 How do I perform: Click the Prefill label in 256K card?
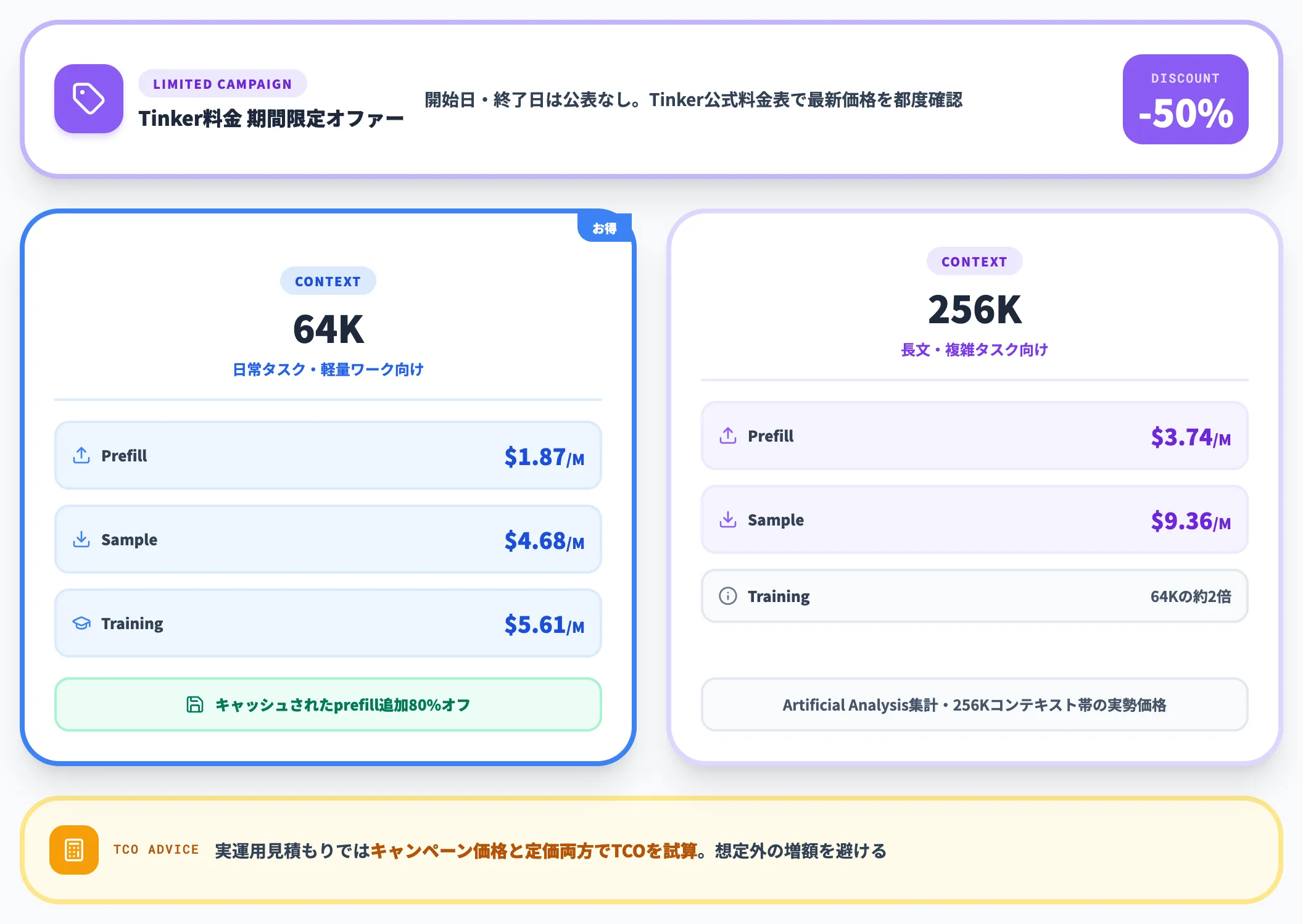(x=771, y=435)
